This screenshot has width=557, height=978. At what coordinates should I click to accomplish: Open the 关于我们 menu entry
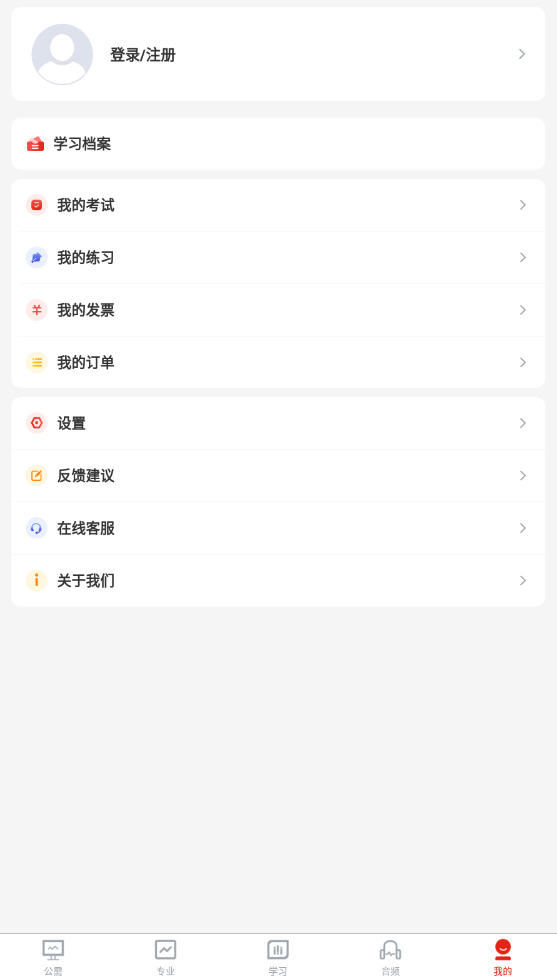point(278,581)
